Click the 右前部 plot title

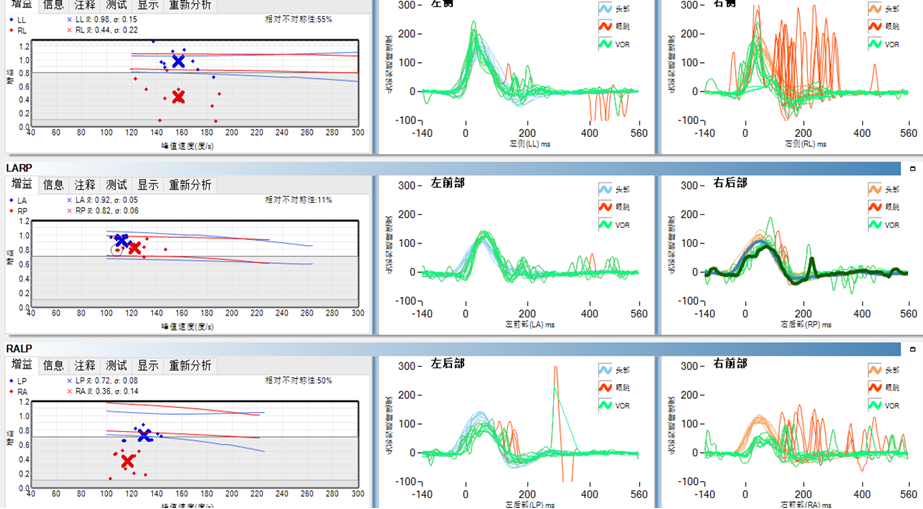(x=730, y=364)
